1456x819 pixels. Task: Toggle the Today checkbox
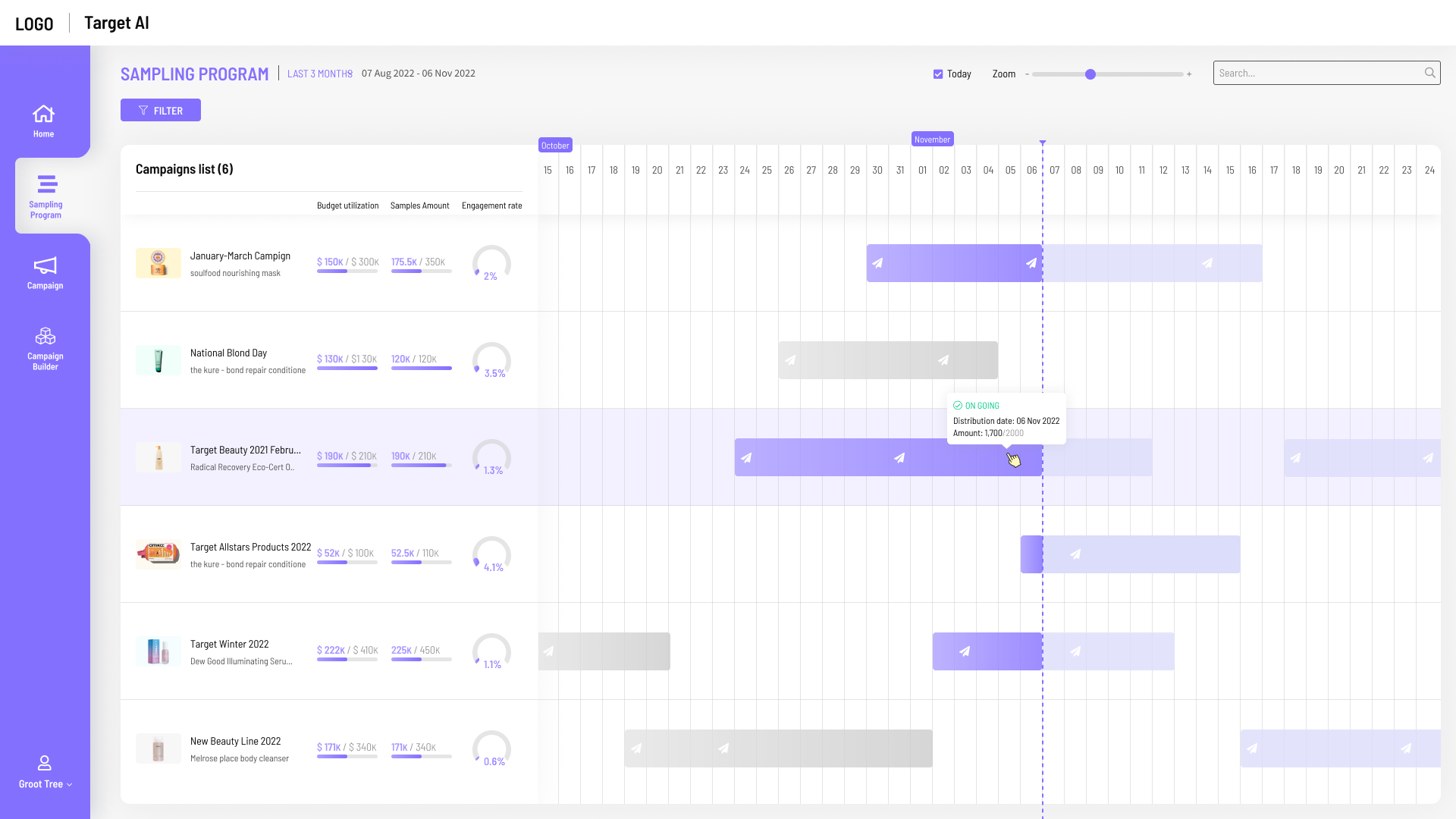coord(938,74)
